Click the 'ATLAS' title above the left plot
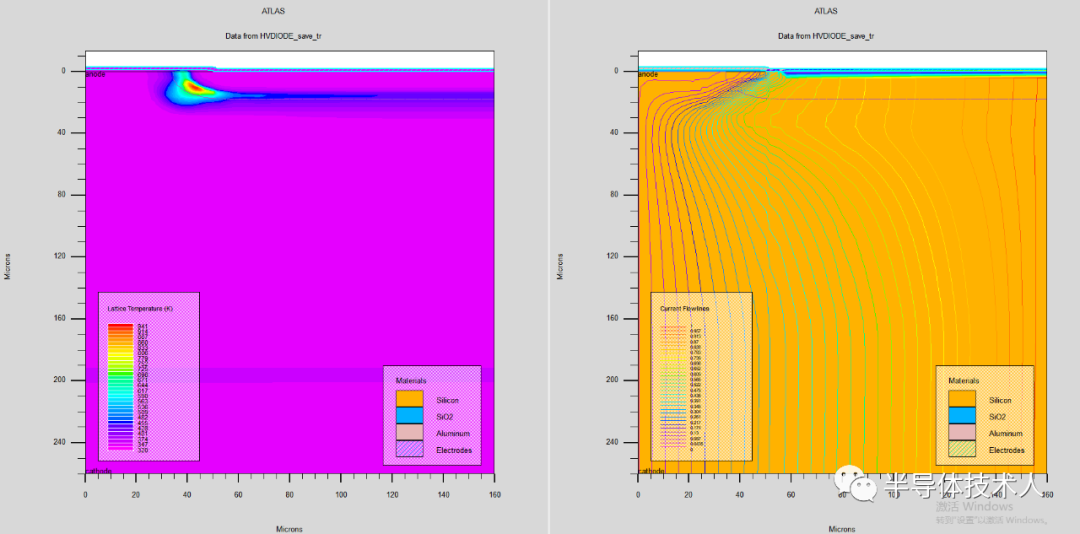1080x534 pixels. coord(273,11)
